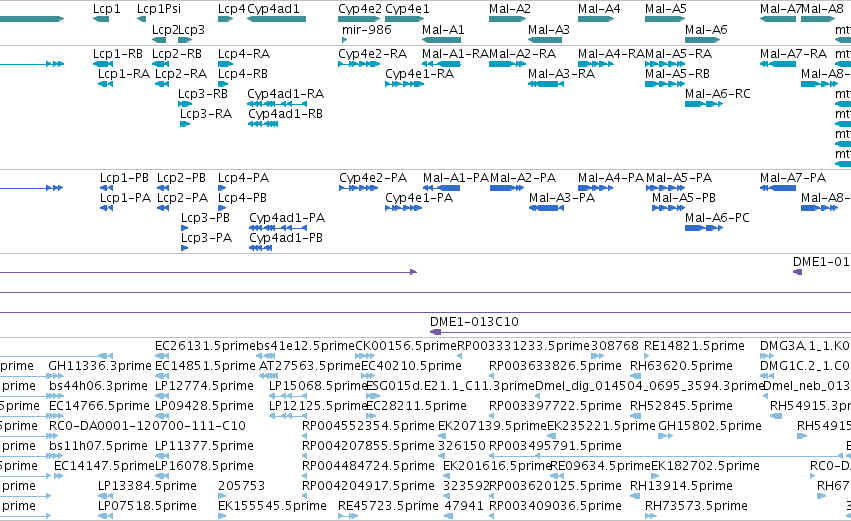Select EST EK182702.5prime label
This screenshot has width=851, height=521.
click(705, 466)
